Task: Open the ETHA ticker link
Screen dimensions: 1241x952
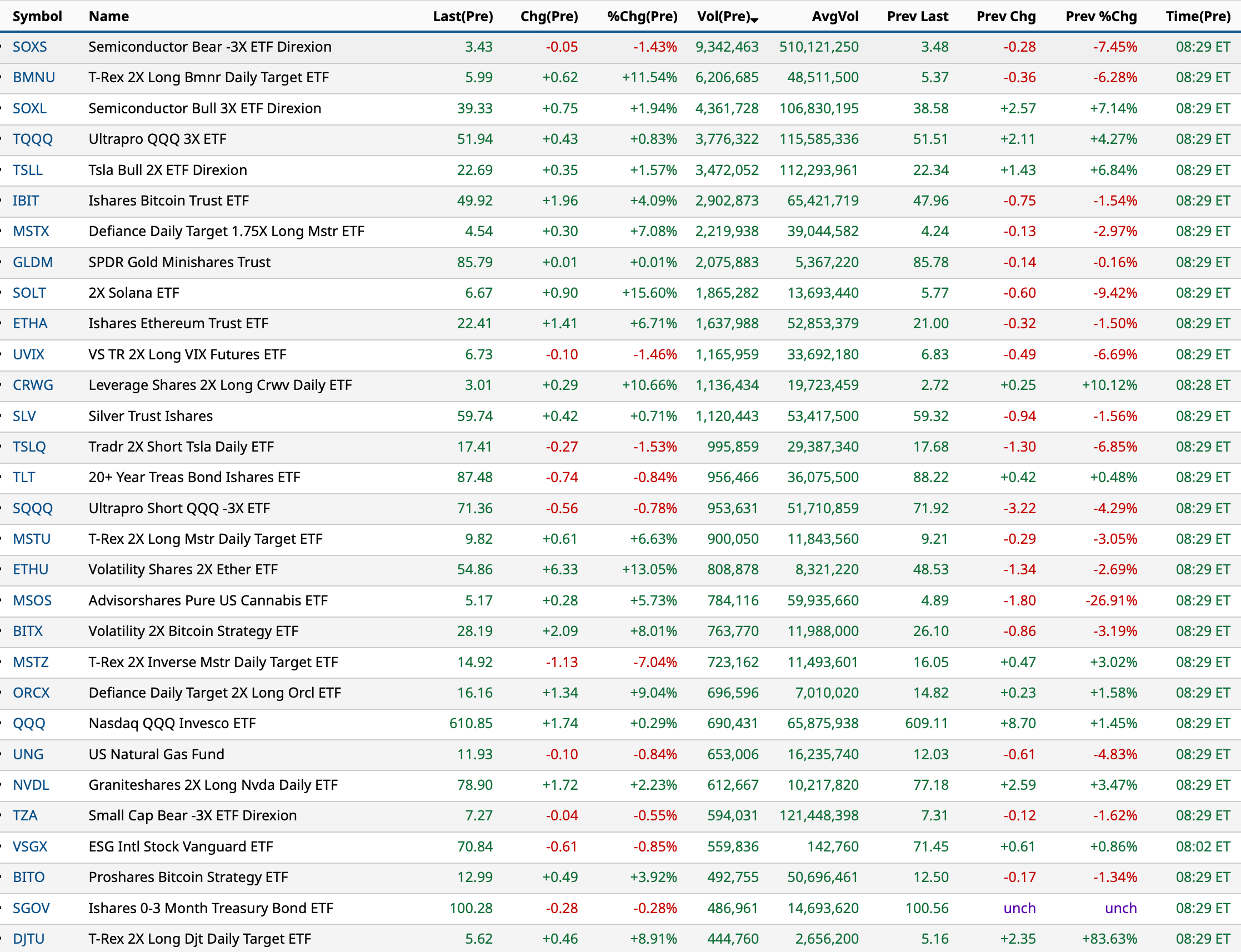Action: tap(30, 324)
